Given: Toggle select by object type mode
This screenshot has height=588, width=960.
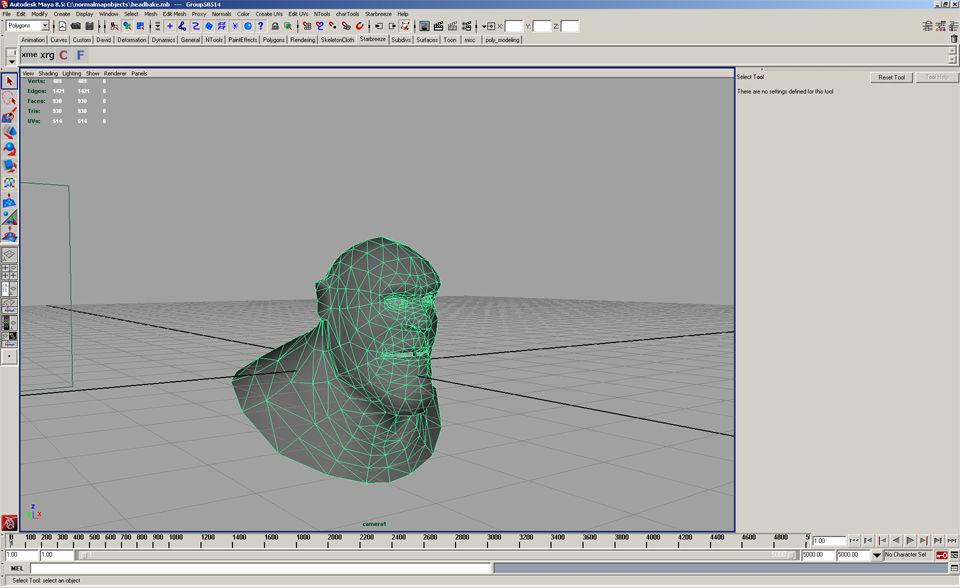Looking at the screenshot, I should pyautogui.click(x=127, y=26).
